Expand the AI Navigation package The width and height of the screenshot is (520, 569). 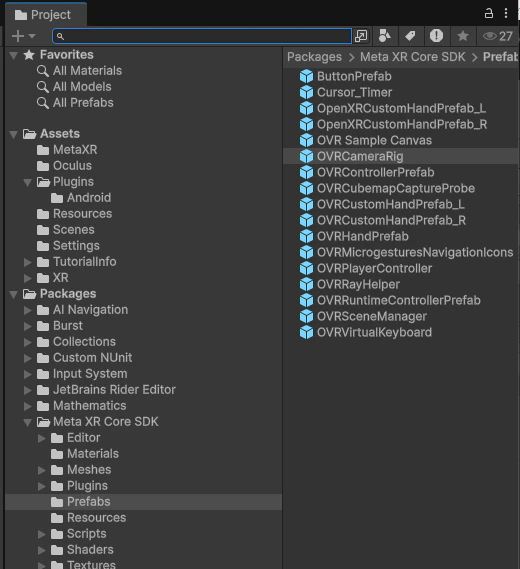coord(28,310)
